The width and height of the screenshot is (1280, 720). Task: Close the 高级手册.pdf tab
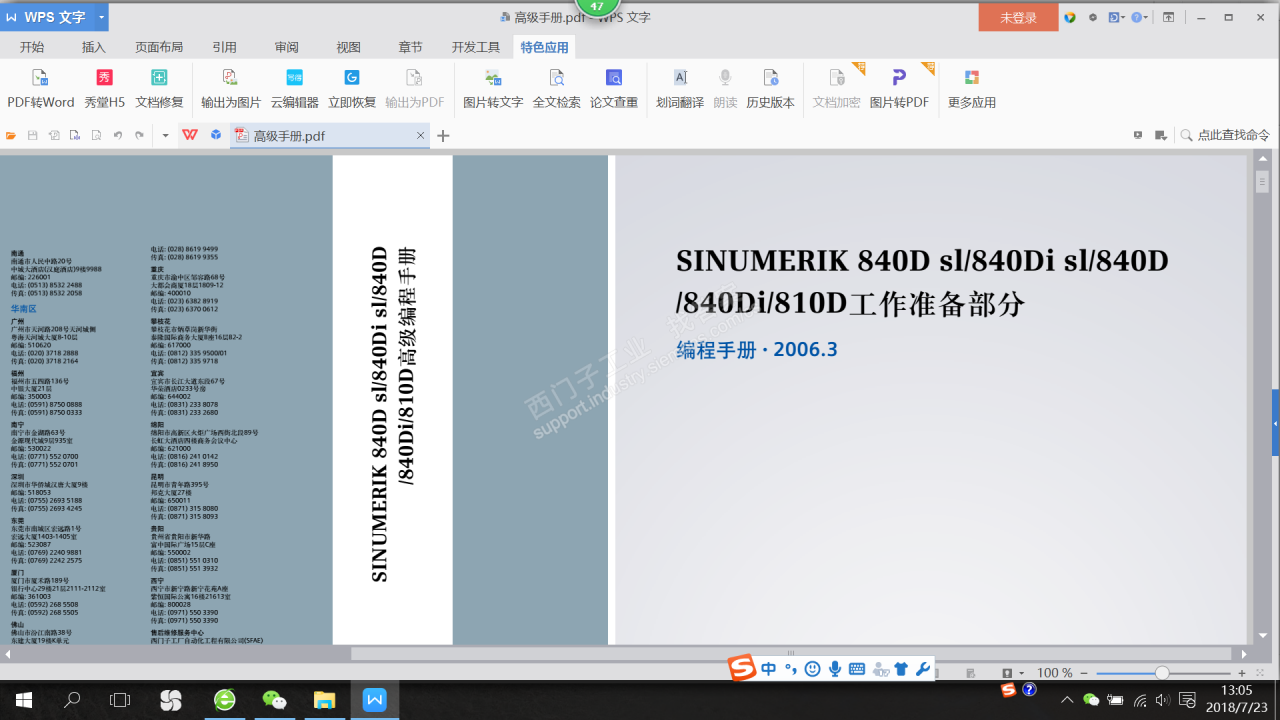[x=421, y=135]
